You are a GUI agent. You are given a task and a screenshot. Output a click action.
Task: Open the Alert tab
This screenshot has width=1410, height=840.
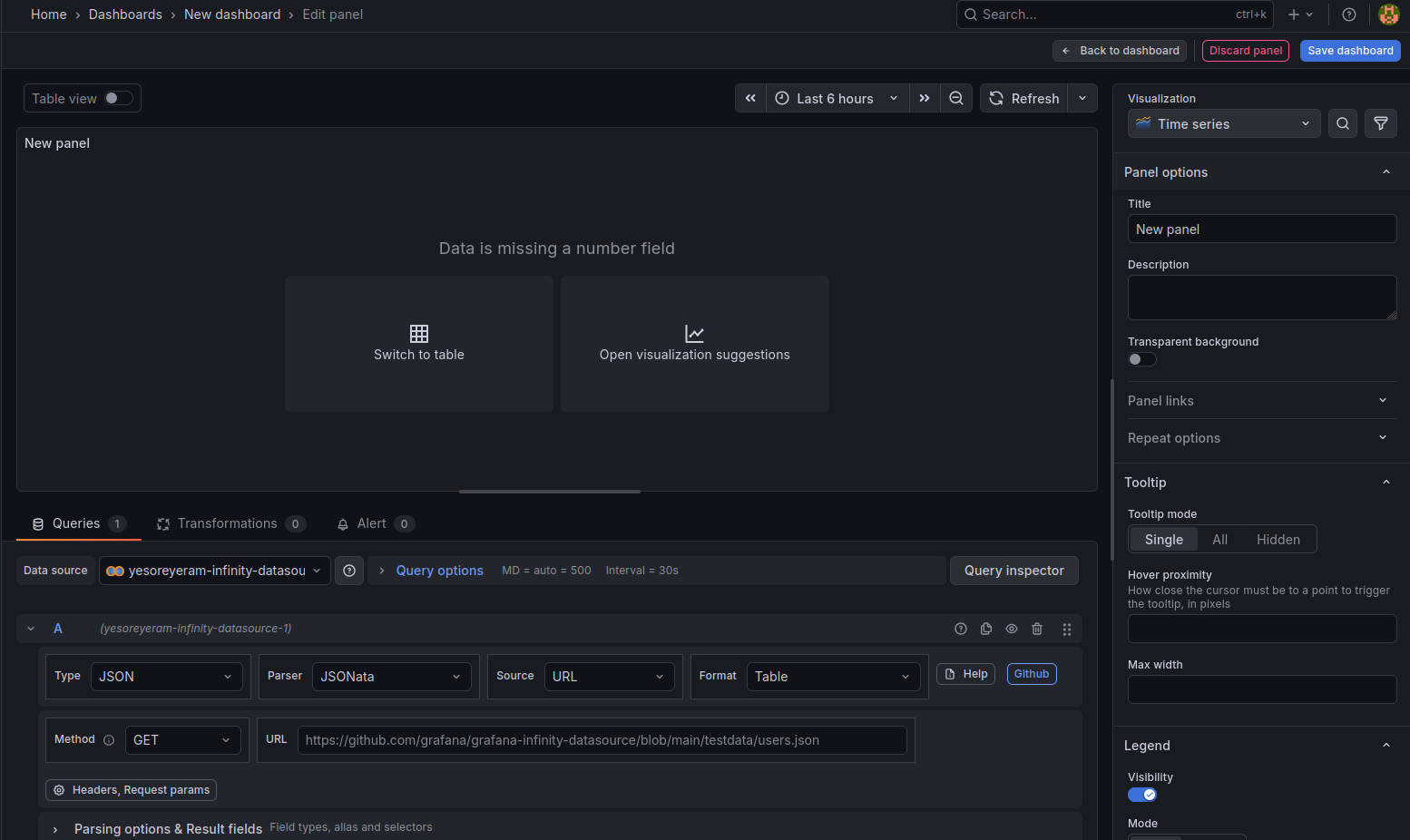click(371, 523)
